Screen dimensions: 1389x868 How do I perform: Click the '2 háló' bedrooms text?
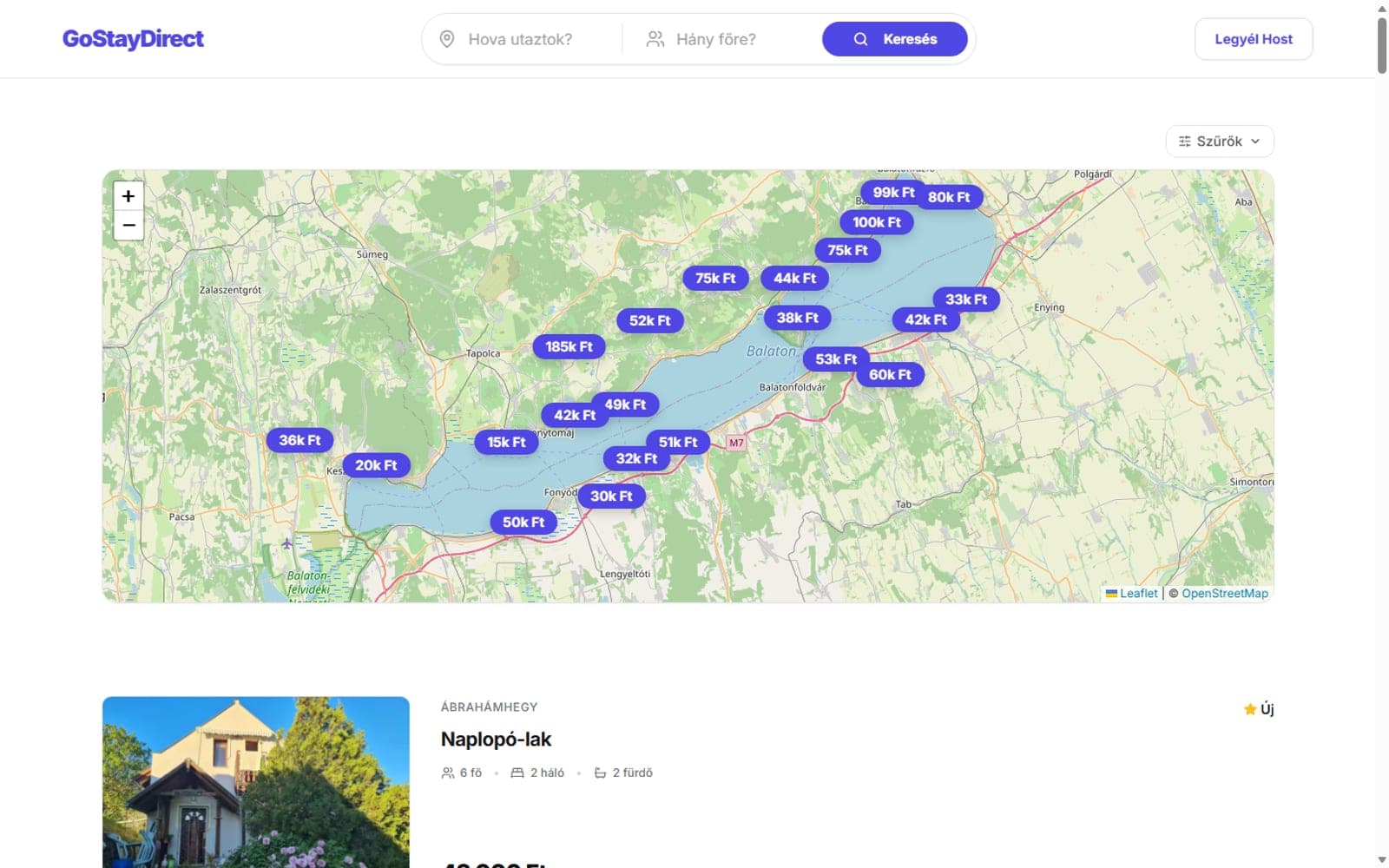547,773
